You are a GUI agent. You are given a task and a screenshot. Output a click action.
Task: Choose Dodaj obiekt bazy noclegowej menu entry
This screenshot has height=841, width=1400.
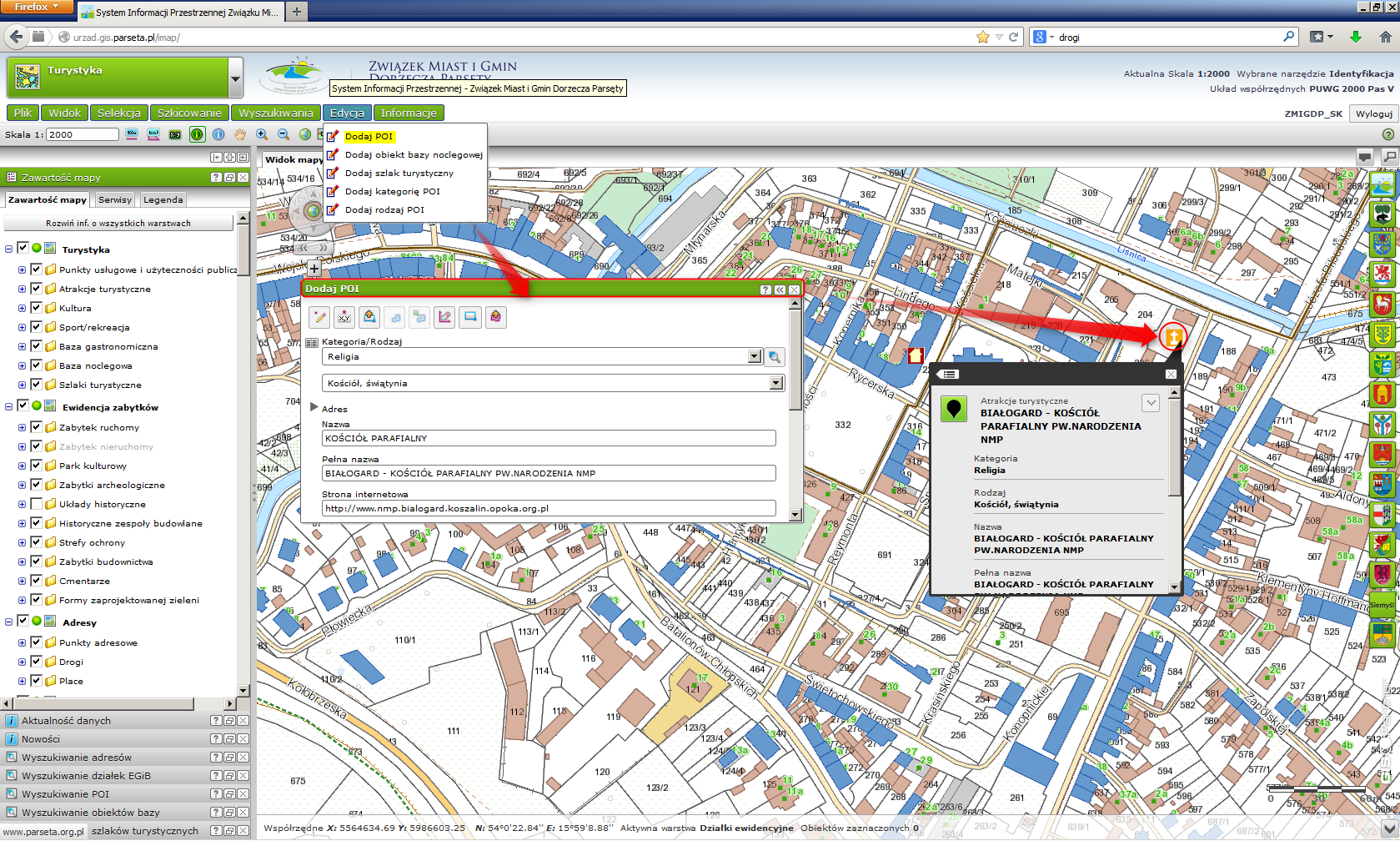click(414, 154)
